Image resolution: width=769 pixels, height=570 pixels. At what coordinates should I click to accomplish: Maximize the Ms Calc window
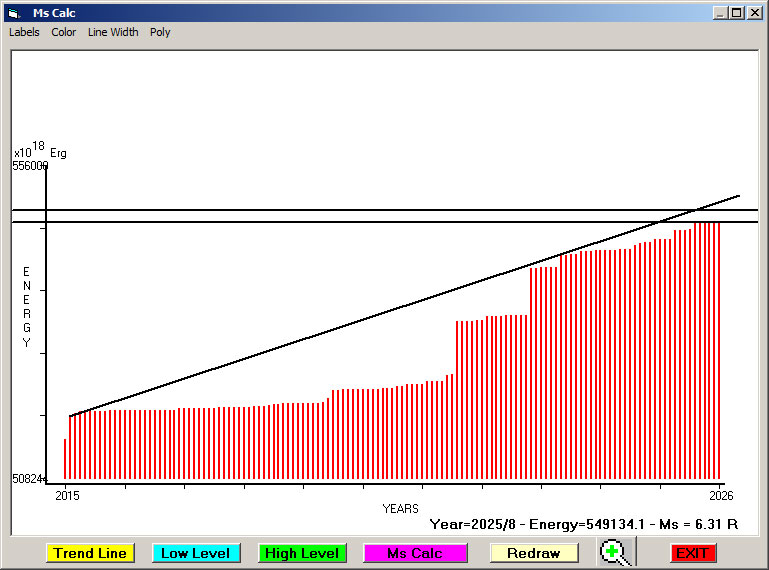coord(737,13)
